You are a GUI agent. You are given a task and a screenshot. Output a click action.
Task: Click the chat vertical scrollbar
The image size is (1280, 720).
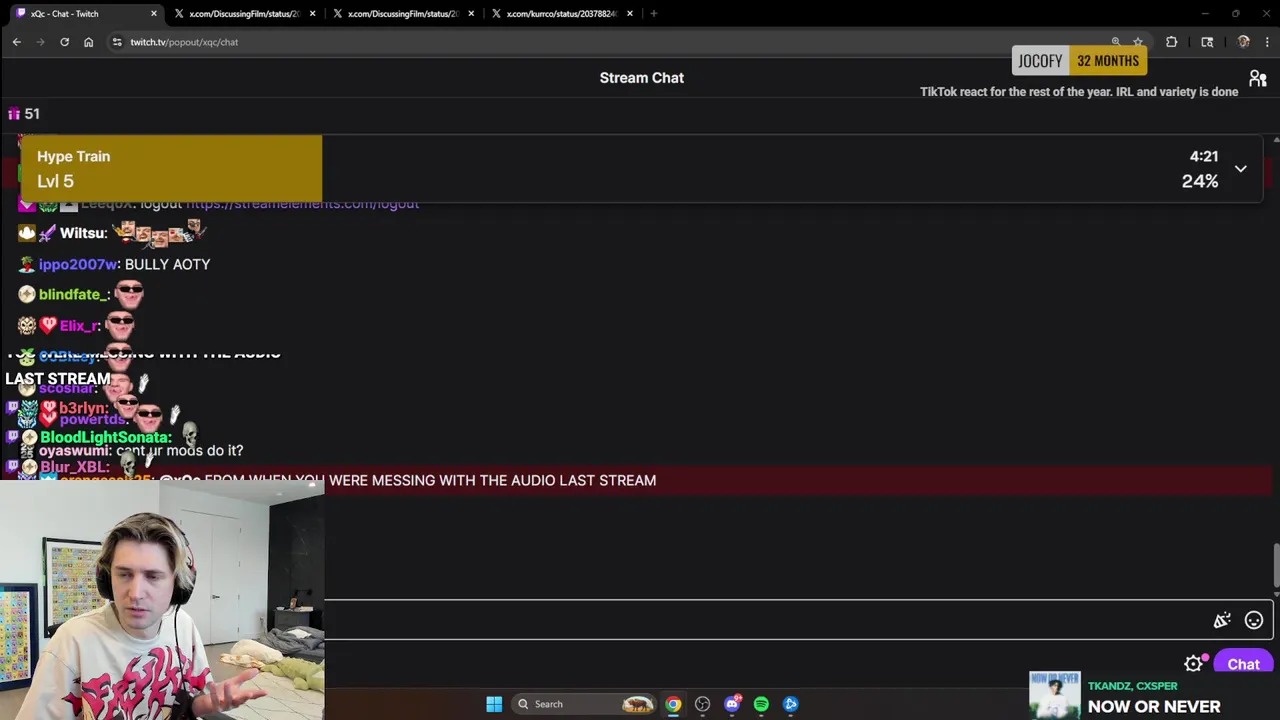pos(1275,565)
